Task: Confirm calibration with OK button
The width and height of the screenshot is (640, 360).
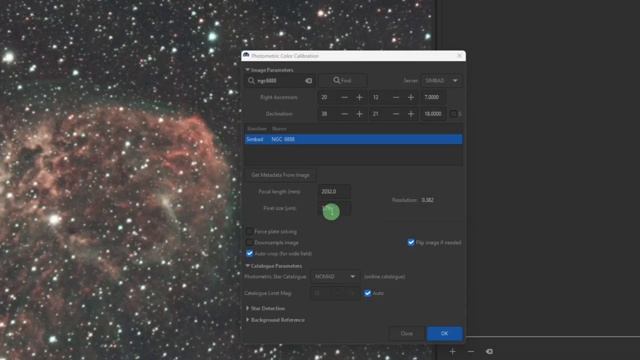Action: 444,333
